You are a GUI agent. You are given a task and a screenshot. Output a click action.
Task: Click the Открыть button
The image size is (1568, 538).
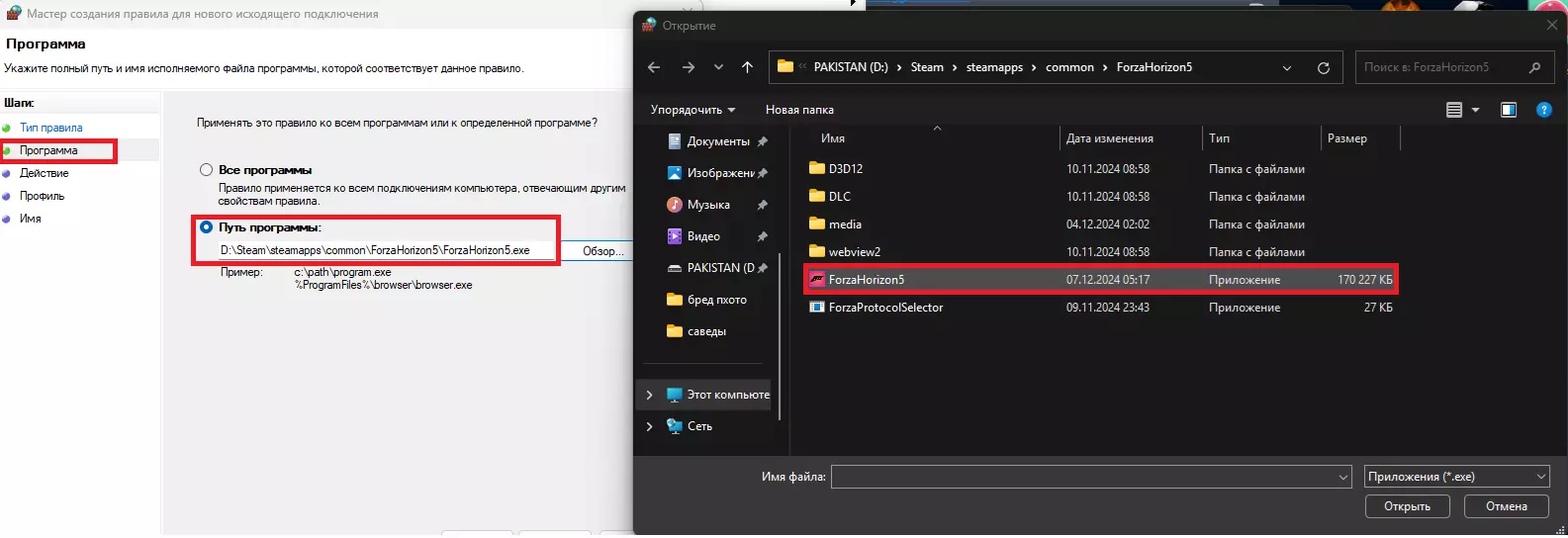pyautogui.click(x=1407, y=506)
